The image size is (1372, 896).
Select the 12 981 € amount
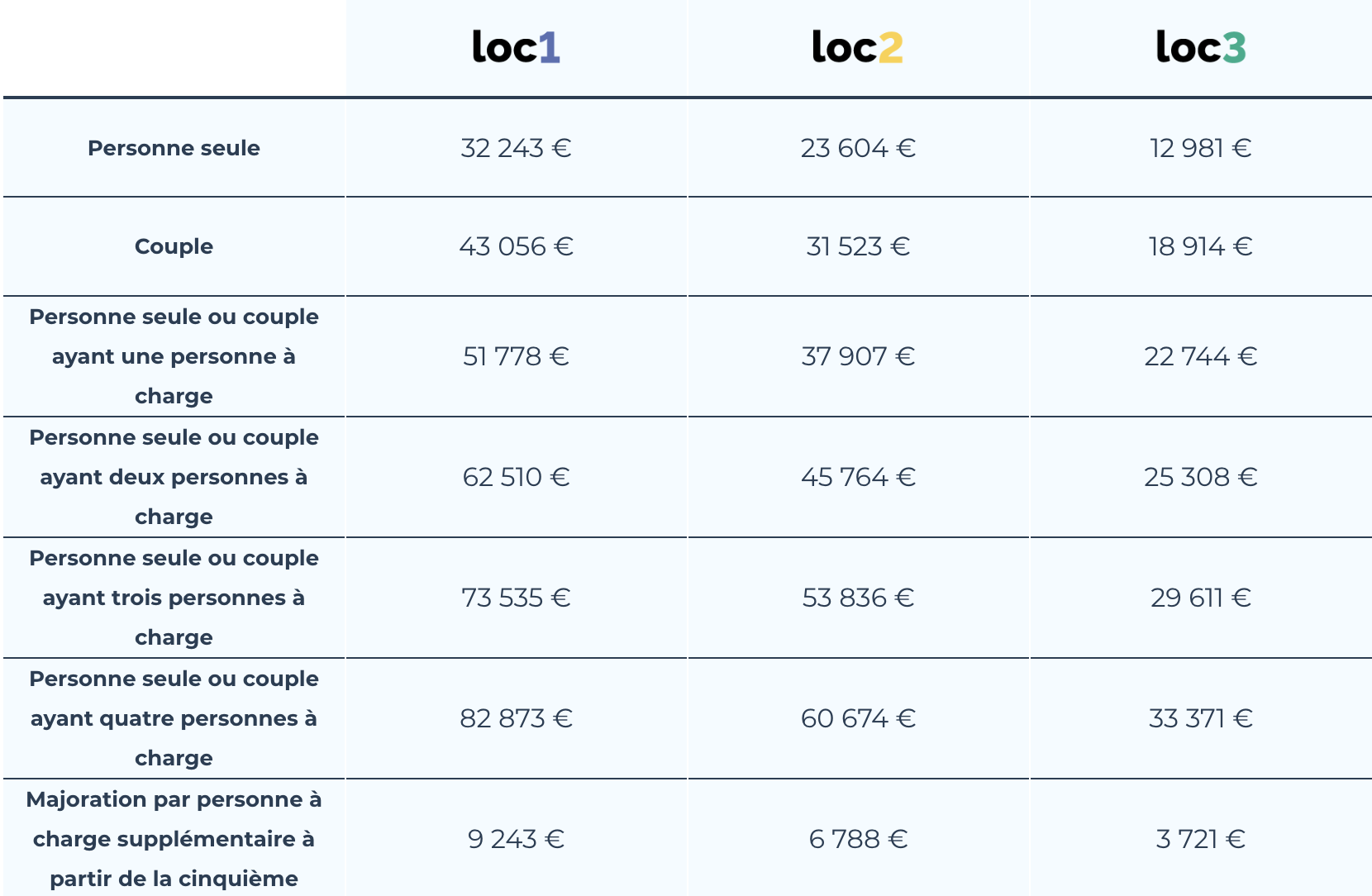(1200, 148)
